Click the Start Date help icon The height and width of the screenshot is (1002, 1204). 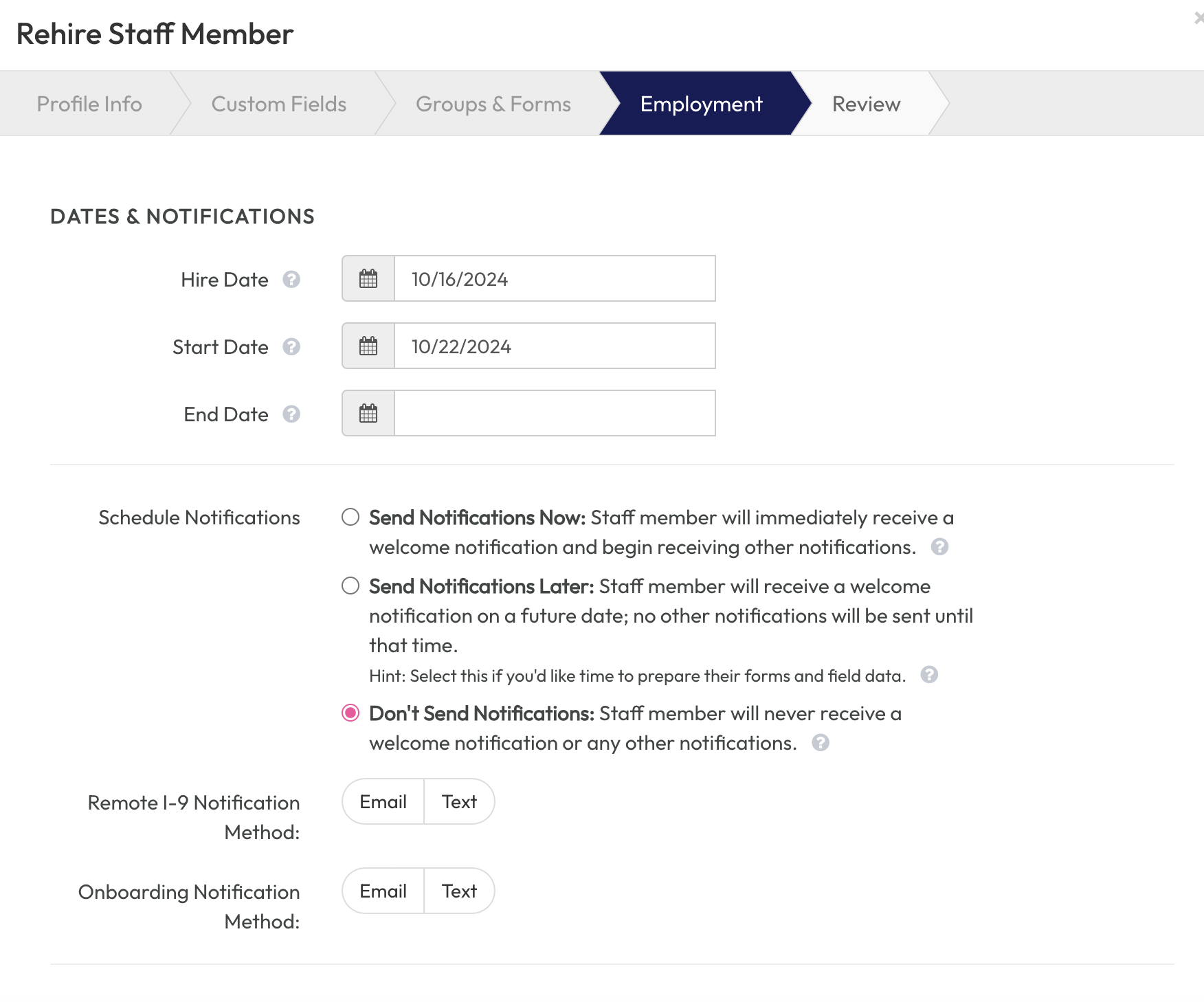pos(291,347)
